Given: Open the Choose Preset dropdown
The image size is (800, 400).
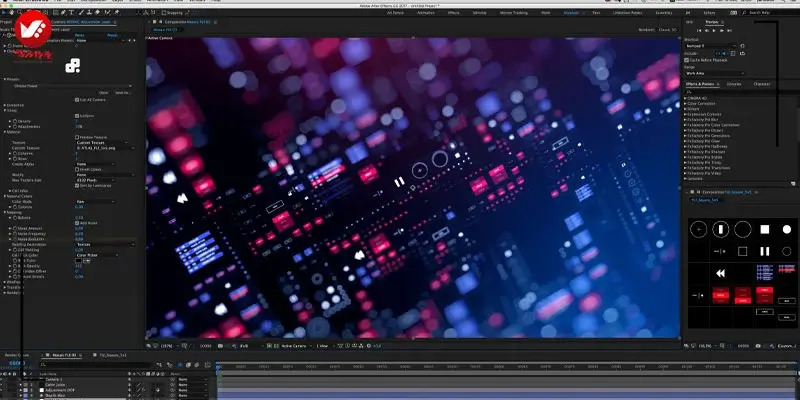Looking at the screenshot, I should click(73, 86).
